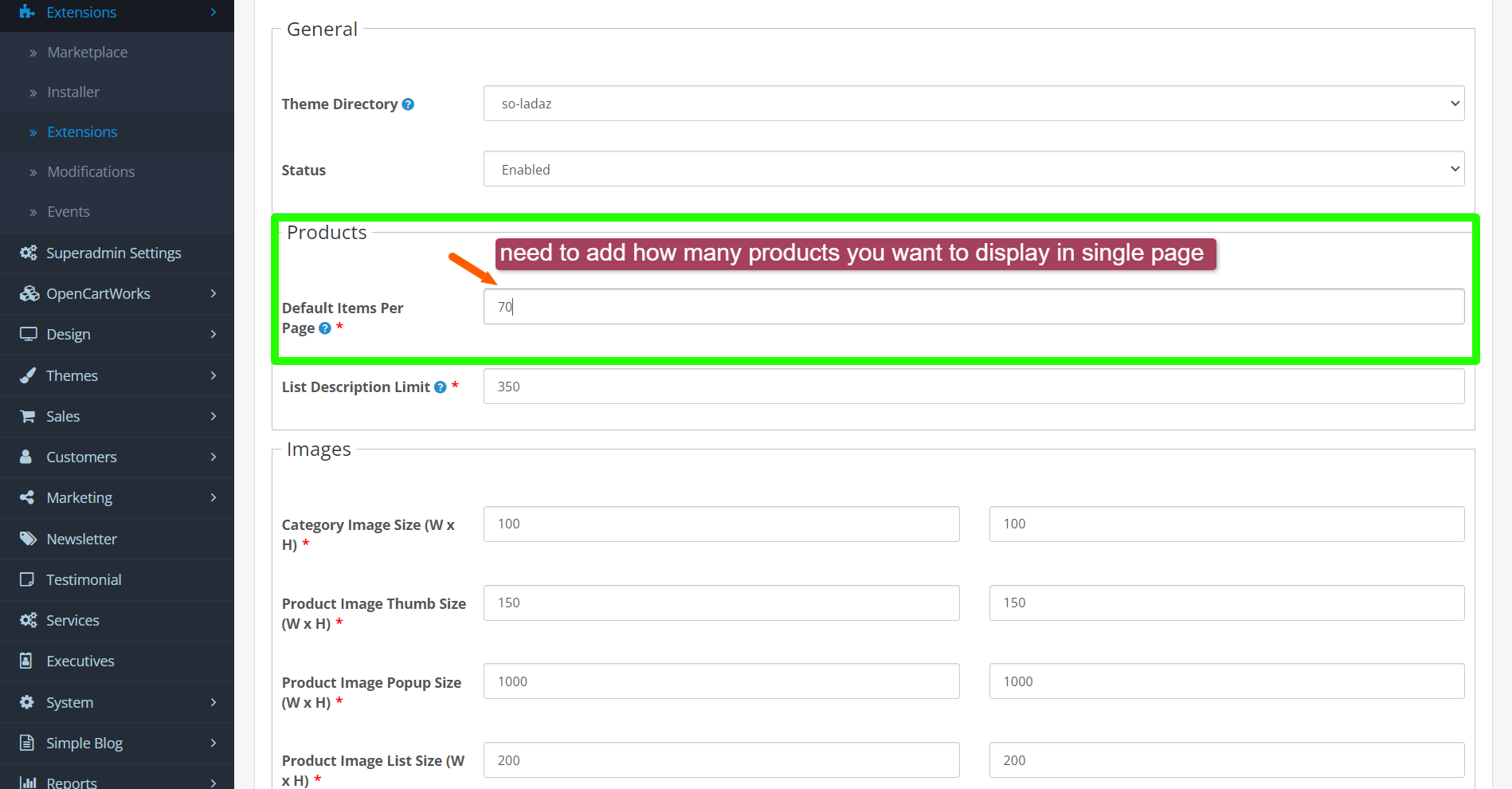
Task: Click the Product Image List Size width field
Action: pyautogui.click(x=721, y=760)
